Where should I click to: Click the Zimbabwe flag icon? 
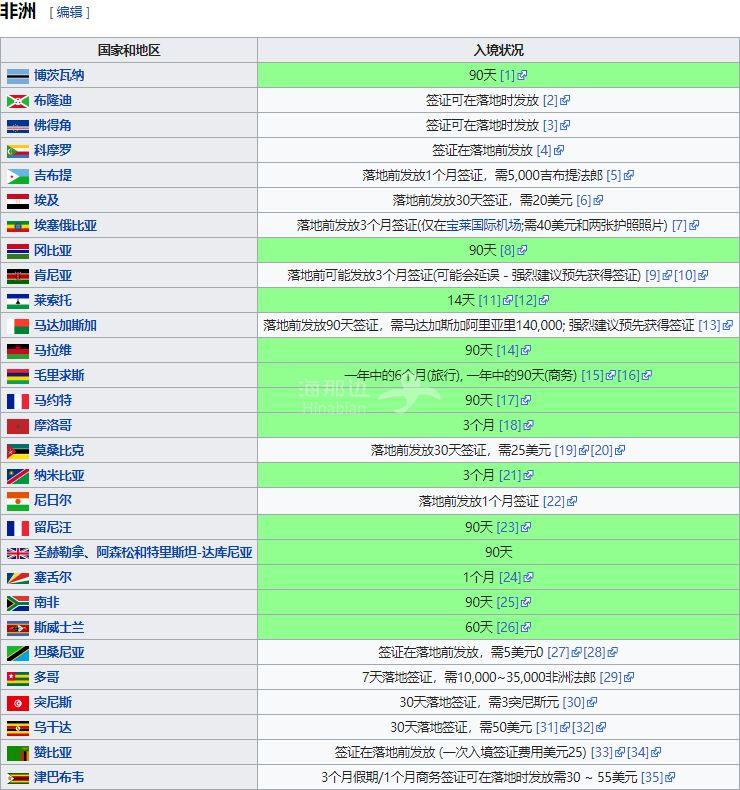coord(17,778)
